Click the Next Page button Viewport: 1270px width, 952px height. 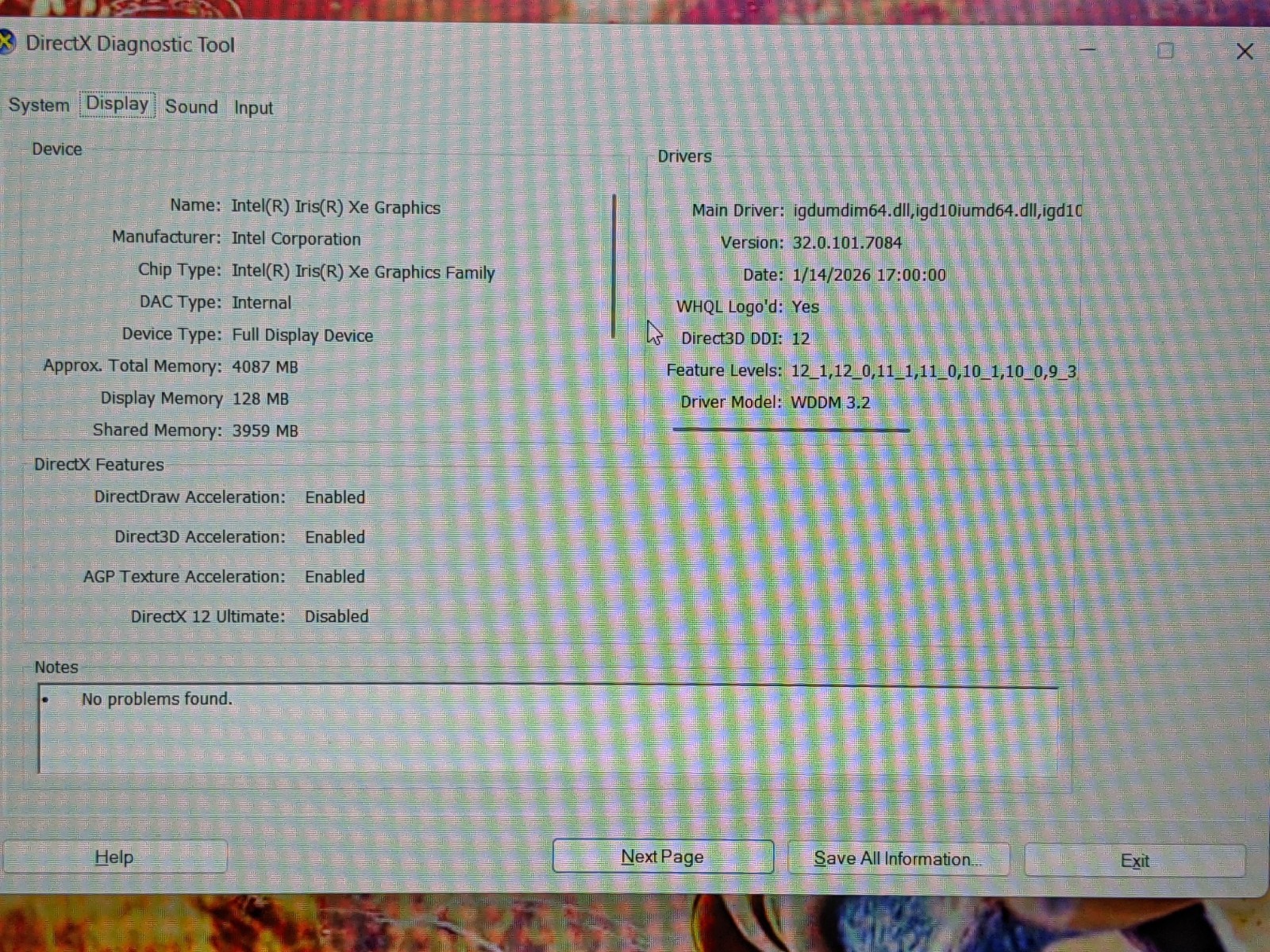(x=663, y=857)
